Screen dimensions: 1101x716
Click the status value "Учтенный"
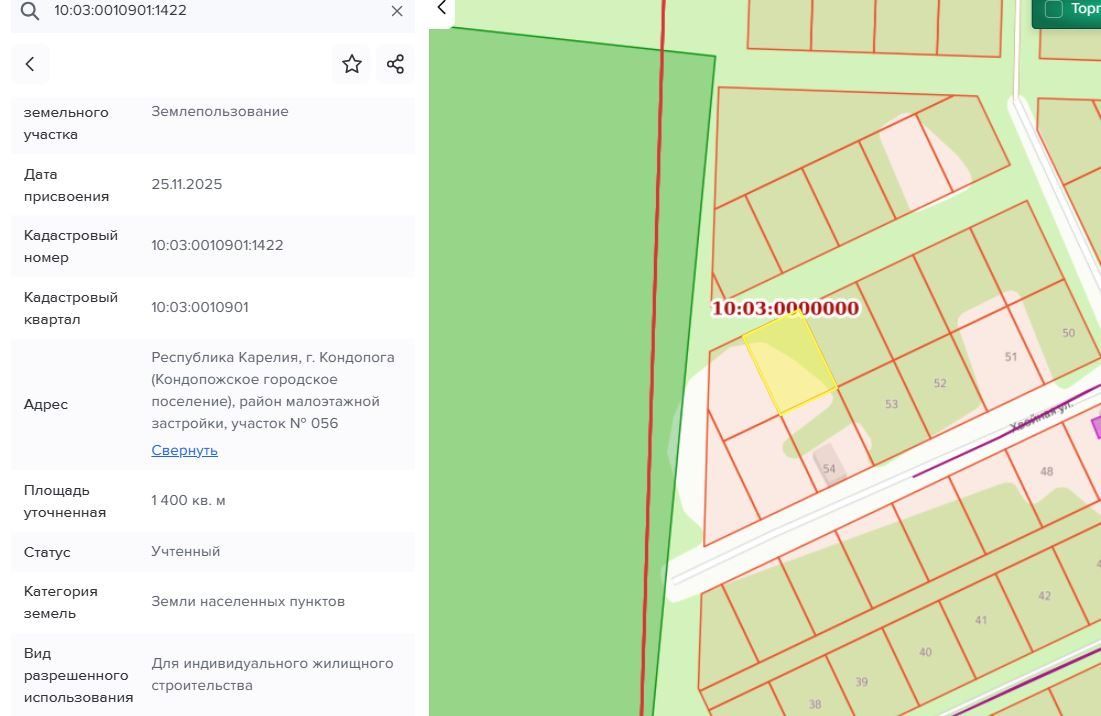[185, 552]
